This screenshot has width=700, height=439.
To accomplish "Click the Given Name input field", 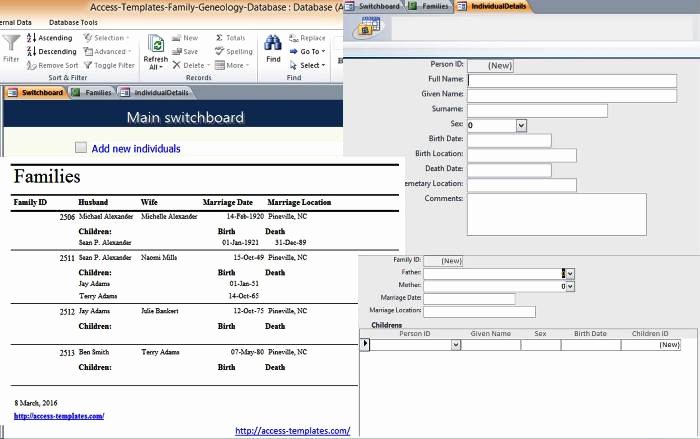I will [572, 96].
